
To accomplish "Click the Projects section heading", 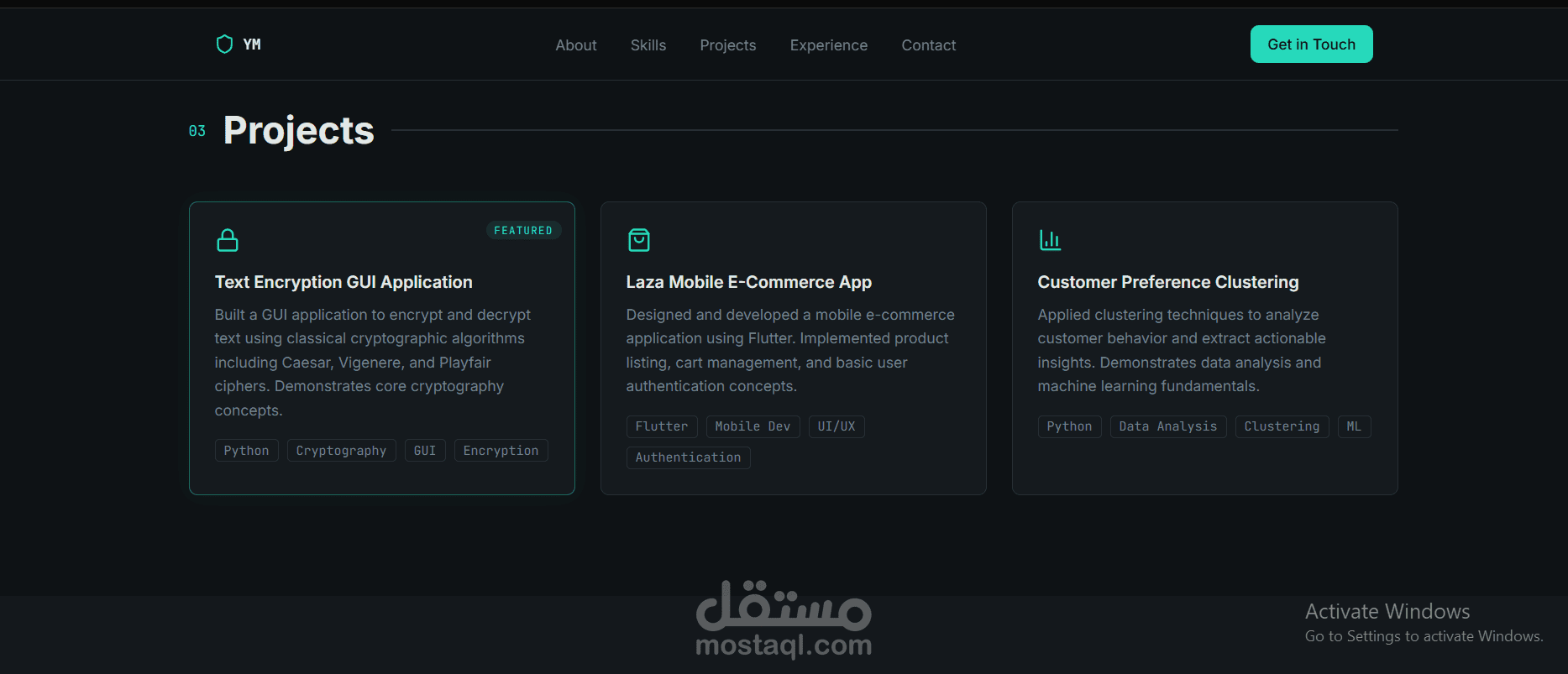I will click(299, 131).
